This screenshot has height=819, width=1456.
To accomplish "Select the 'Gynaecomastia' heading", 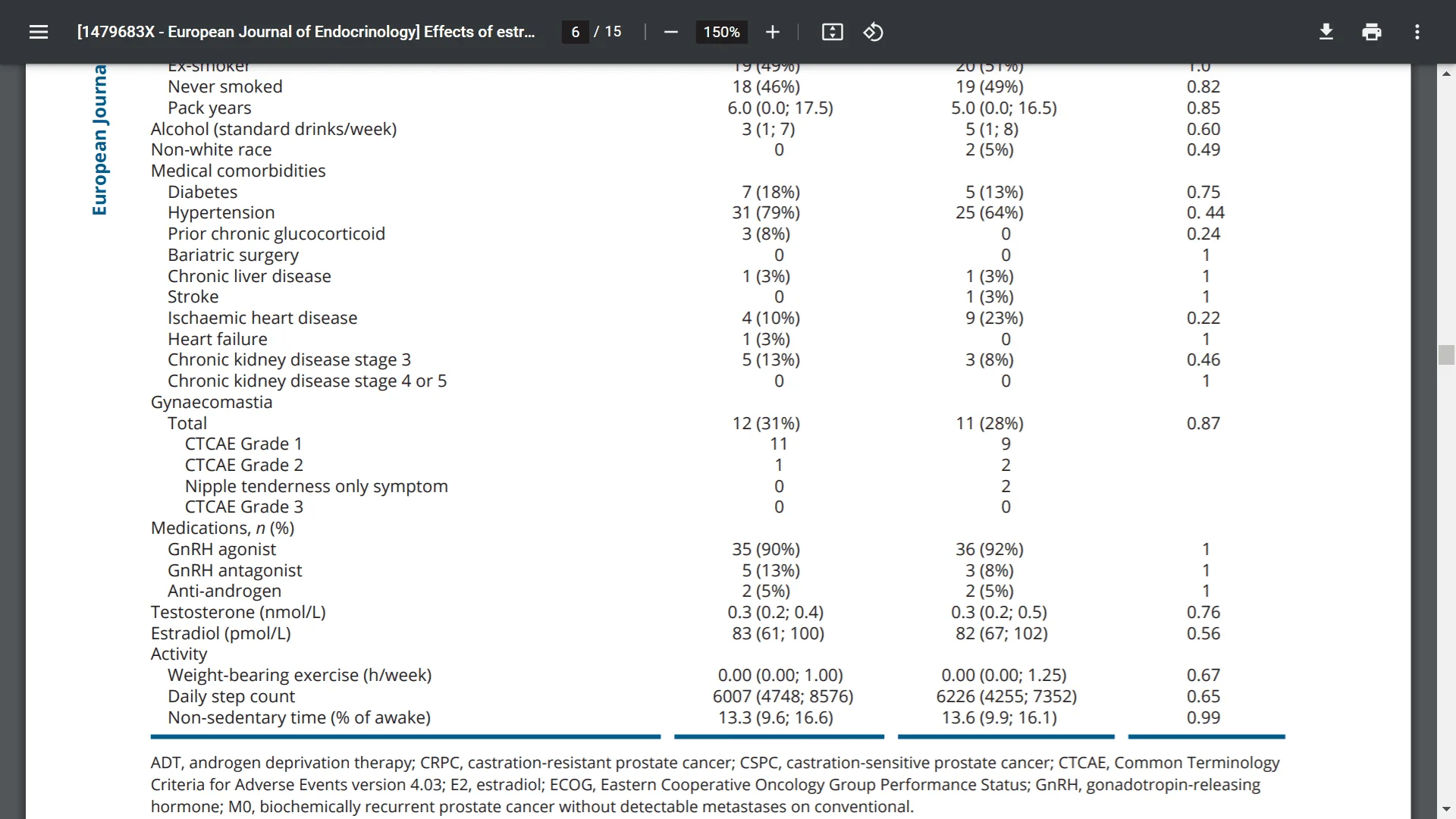I will click(x=212, y=402).
